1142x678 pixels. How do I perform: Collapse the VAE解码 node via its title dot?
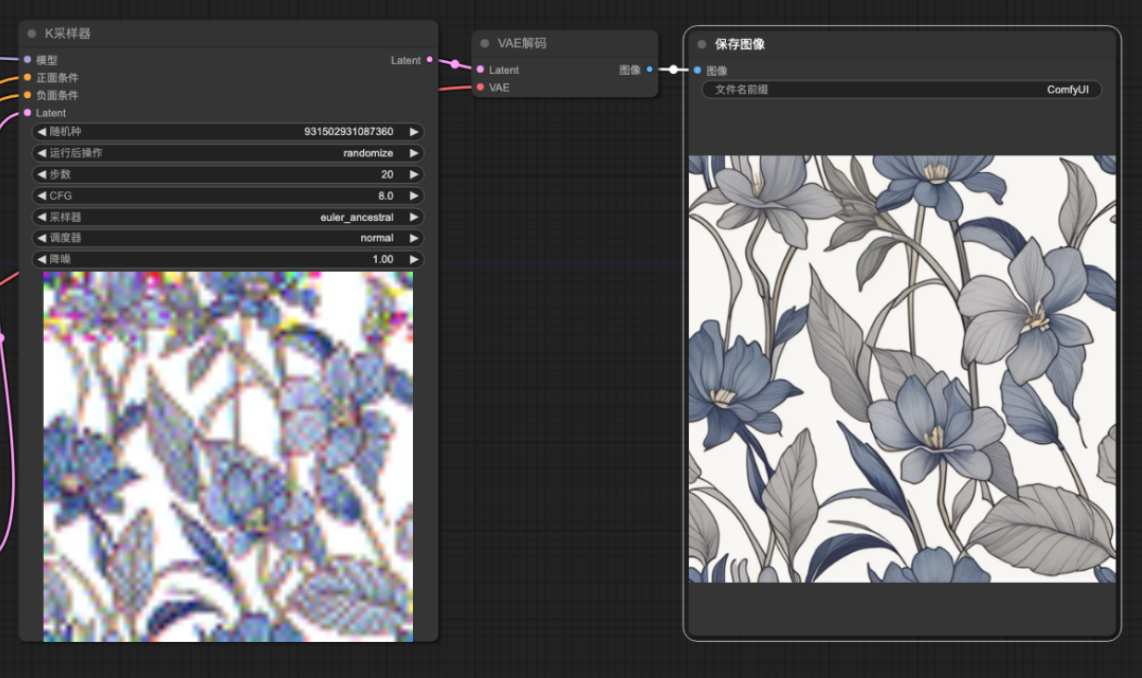tap(484, 44)
